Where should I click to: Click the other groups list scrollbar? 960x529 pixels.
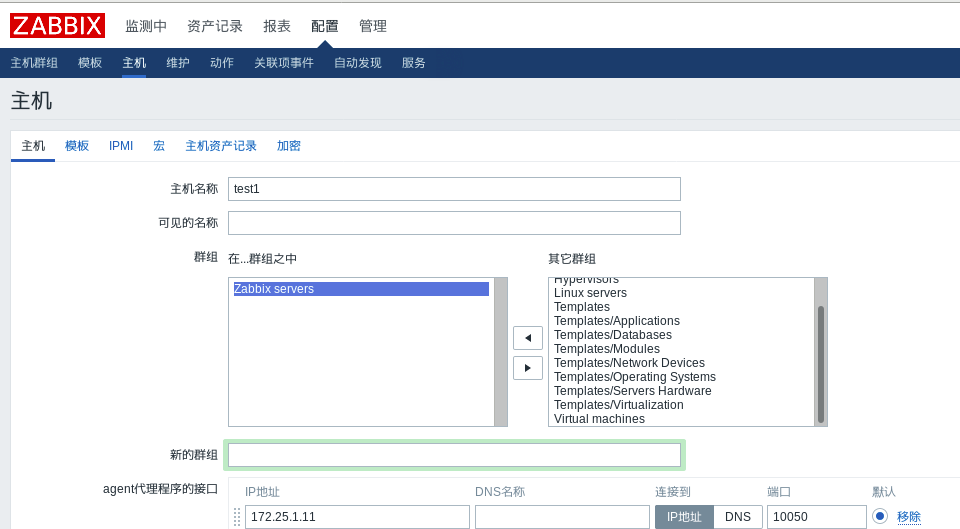(x=821, y=364)
